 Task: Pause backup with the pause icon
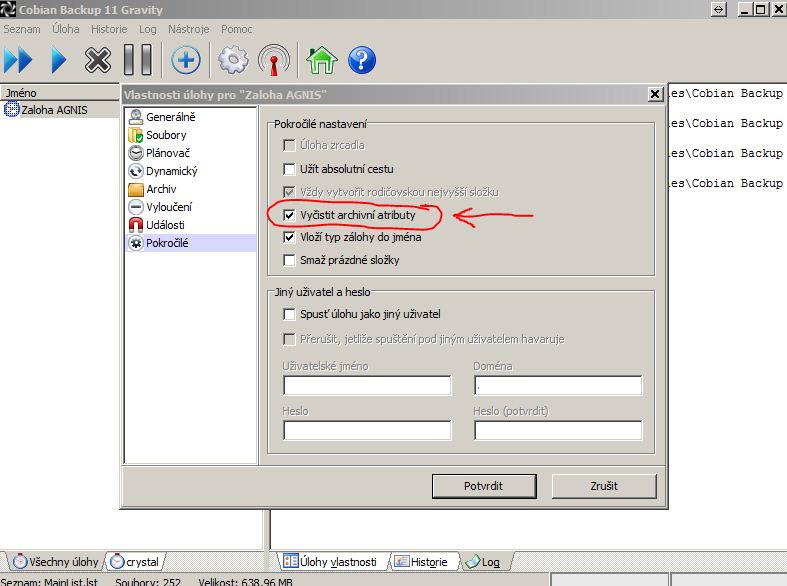coord(138,60)
